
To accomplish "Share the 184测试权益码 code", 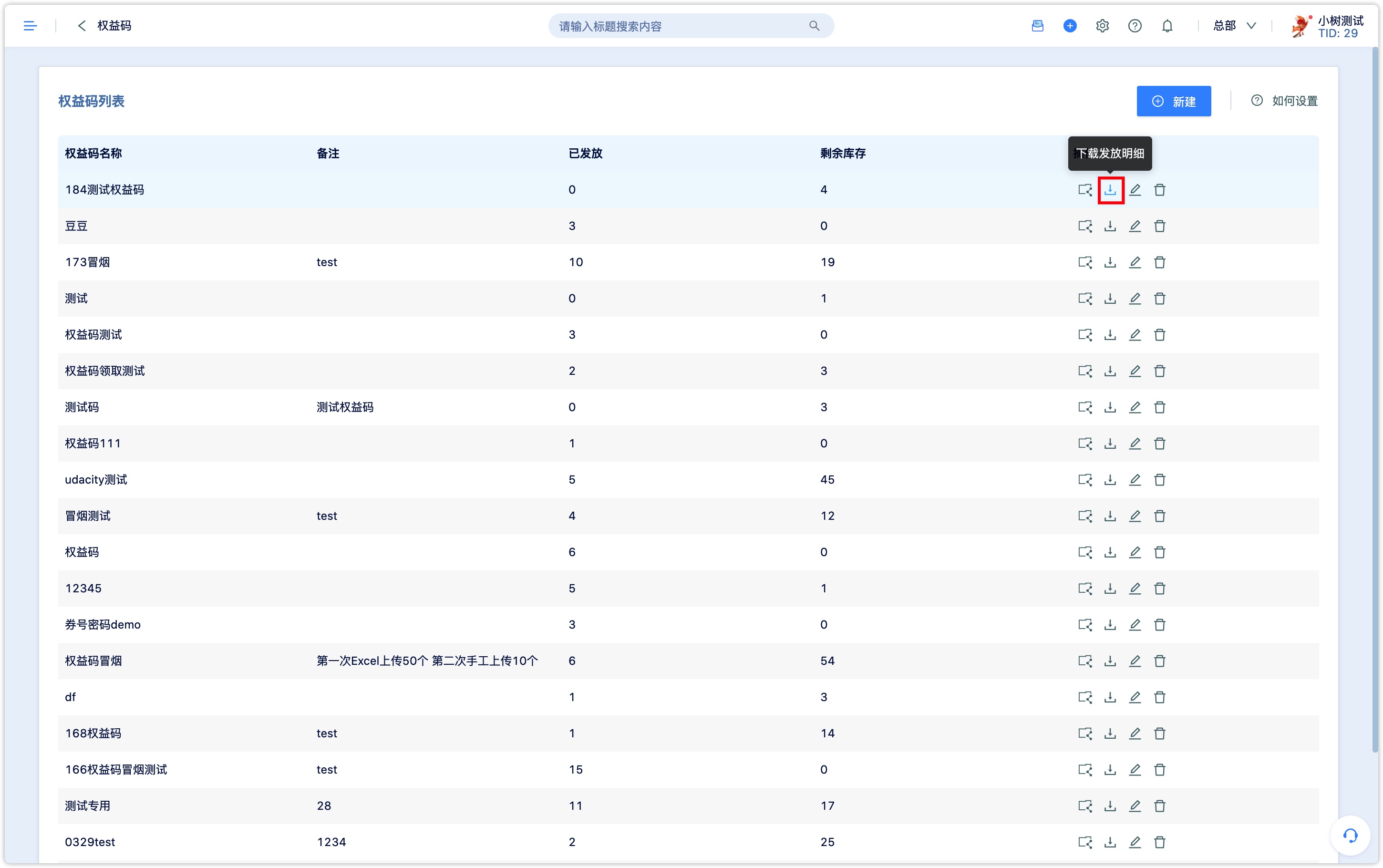I will 1084,189.
